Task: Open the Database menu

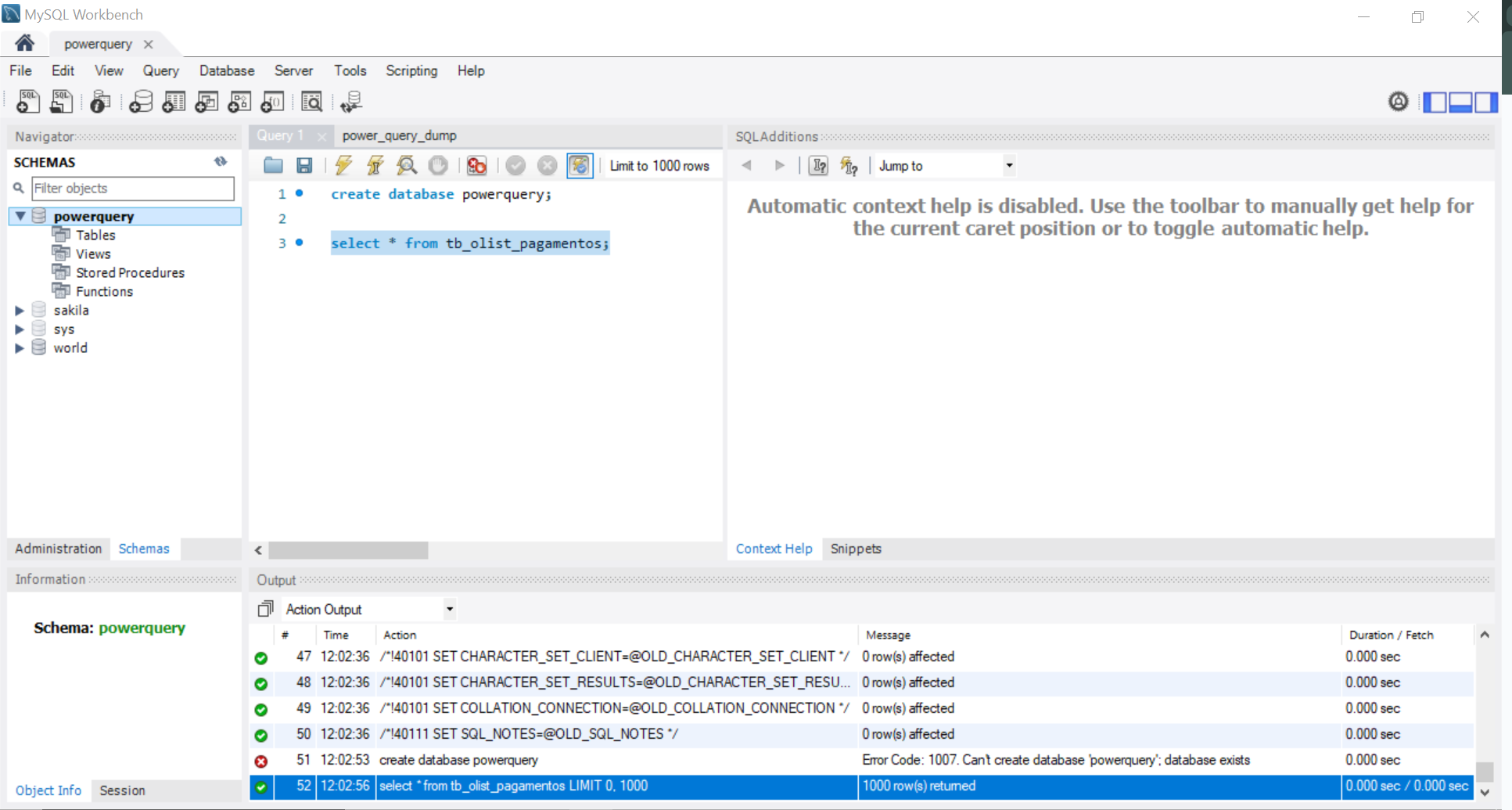Action: tap(227, 70)
